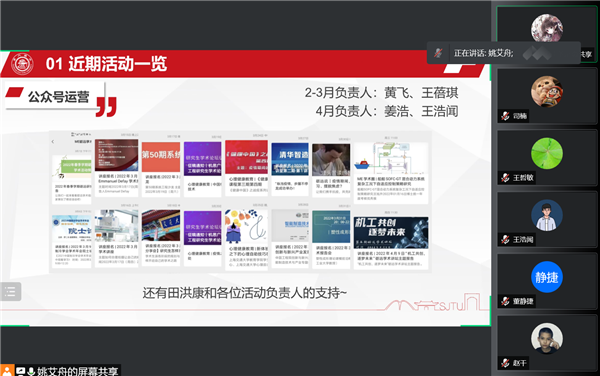This screenshot has width=600, height=376.
Task: Click the blue 静捷 avatar circle
Action: coord(546,277)
